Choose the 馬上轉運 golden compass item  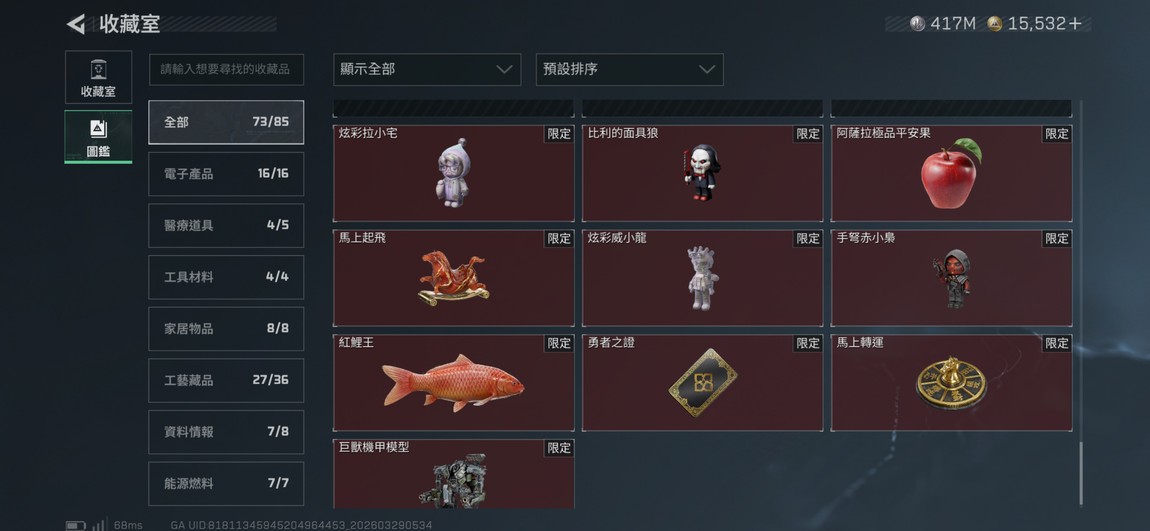click(x=951, y=383)
